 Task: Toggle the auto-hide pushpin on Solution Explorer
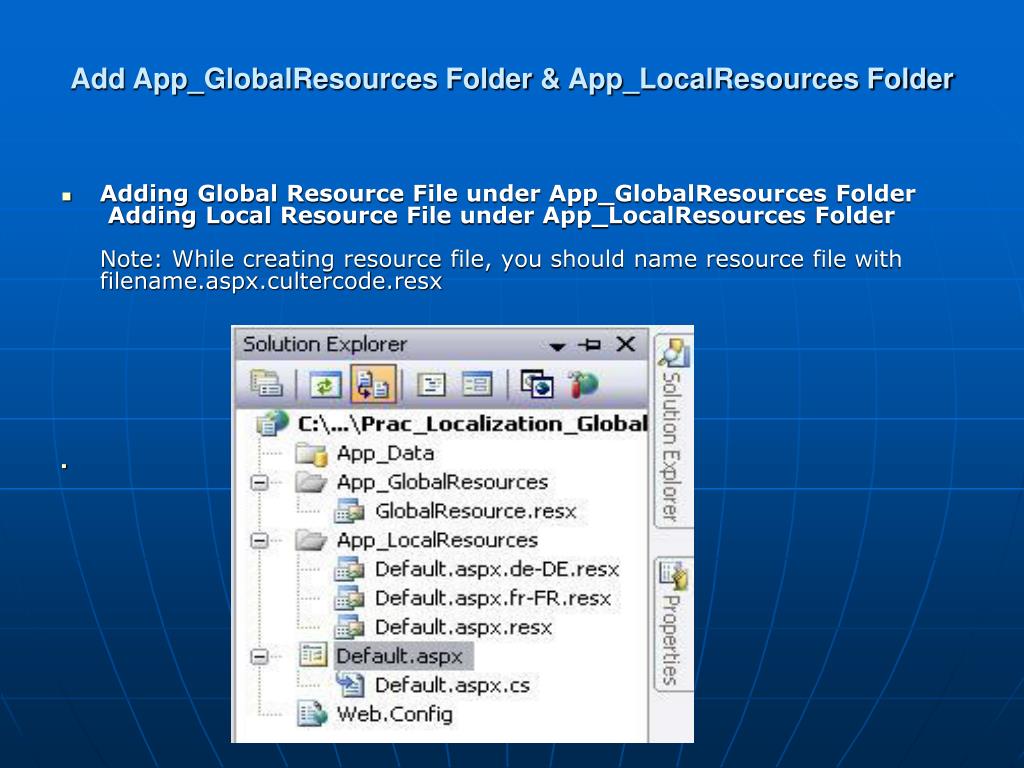[x=591, y=345]
